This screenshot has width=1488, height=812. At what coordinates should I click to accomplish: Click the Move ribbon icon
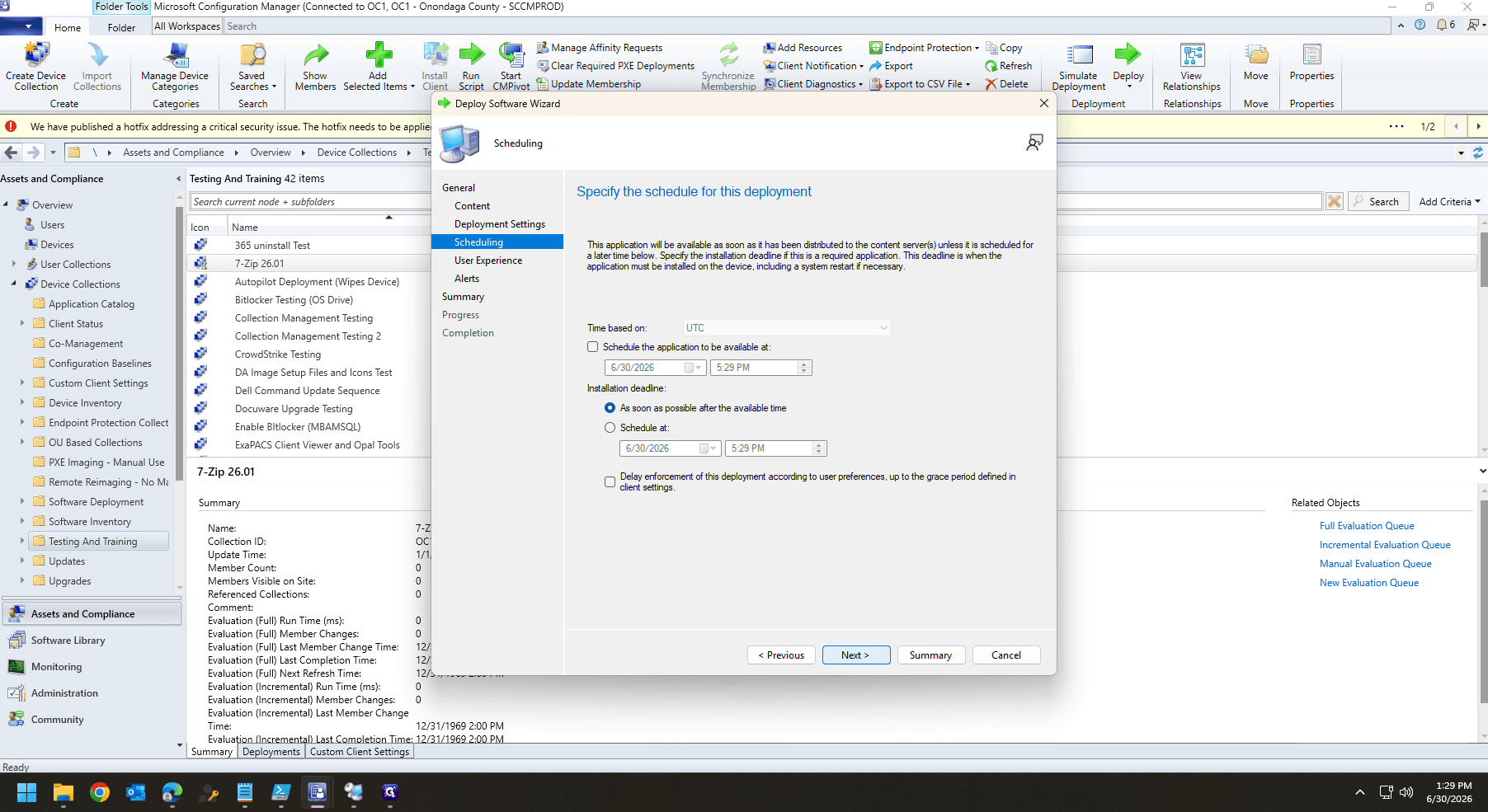[x=1256, y=63]
